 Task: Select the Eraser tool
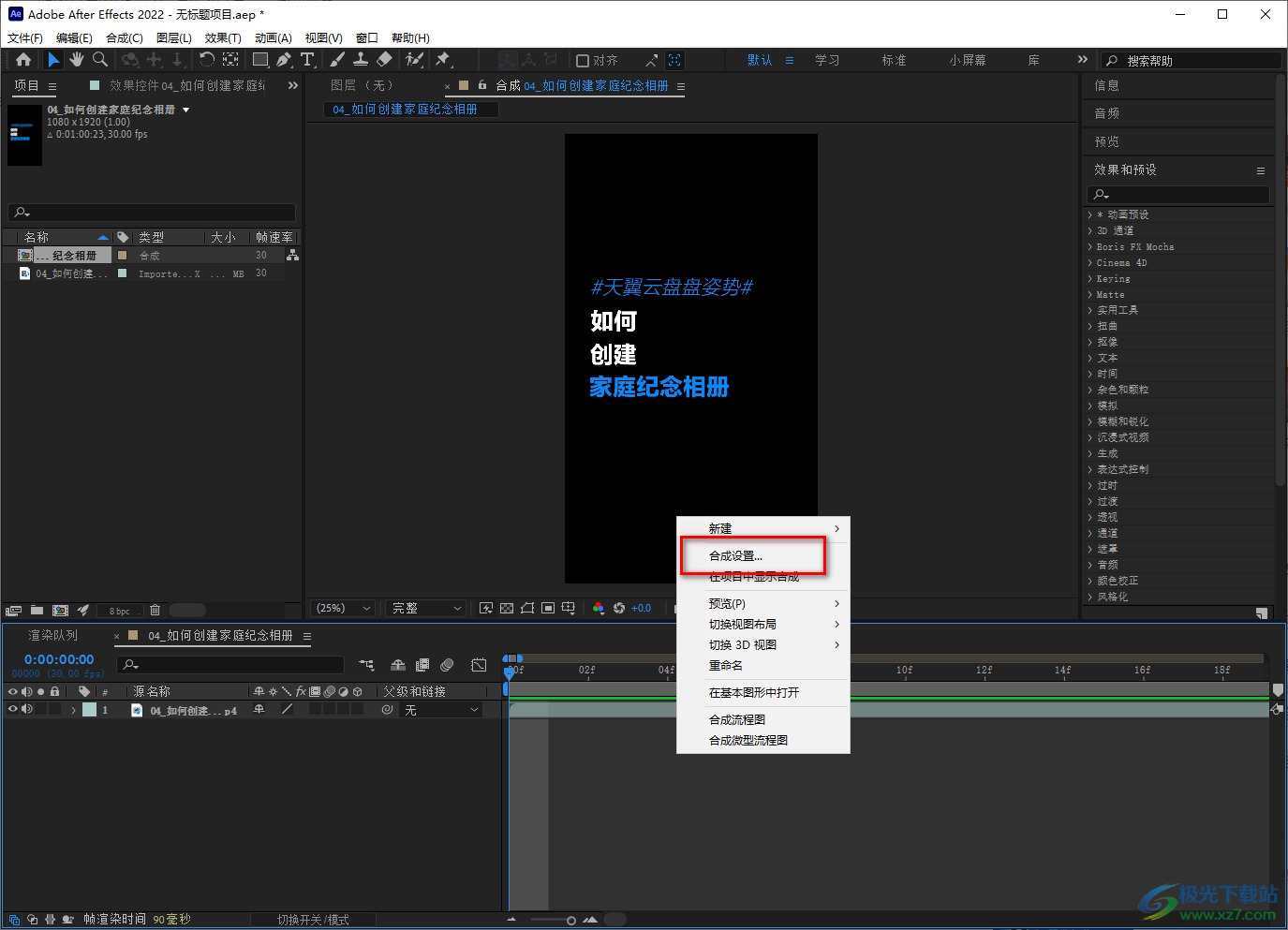384,60
